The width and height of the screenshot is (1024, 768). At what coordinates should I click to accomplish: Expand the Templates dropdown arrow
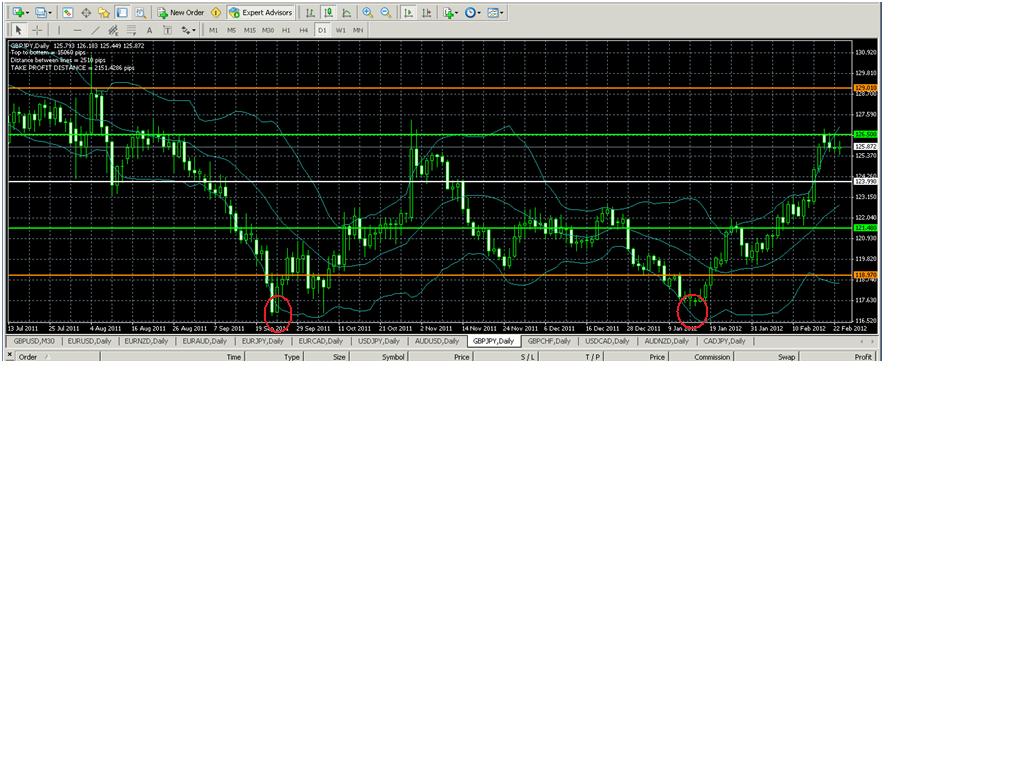[502, 13]
